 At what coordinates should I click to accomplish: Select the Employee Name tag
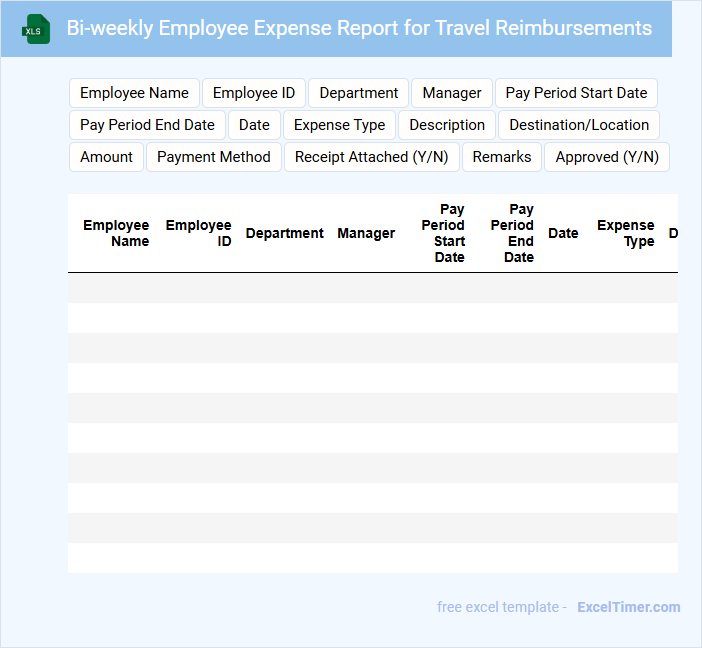134,93
